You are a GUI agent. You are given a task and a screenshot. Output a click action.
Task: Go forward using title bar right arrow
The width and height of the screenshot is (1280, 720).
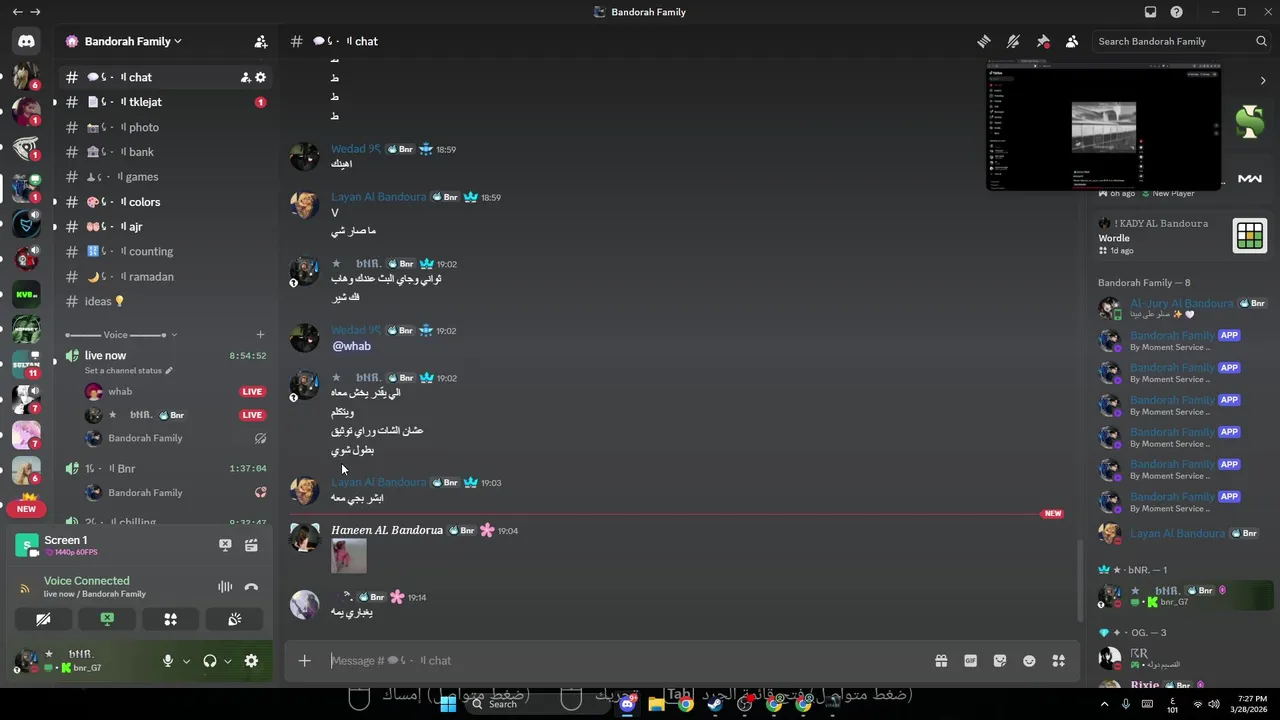pyautogui.click(x=36, y=12)
